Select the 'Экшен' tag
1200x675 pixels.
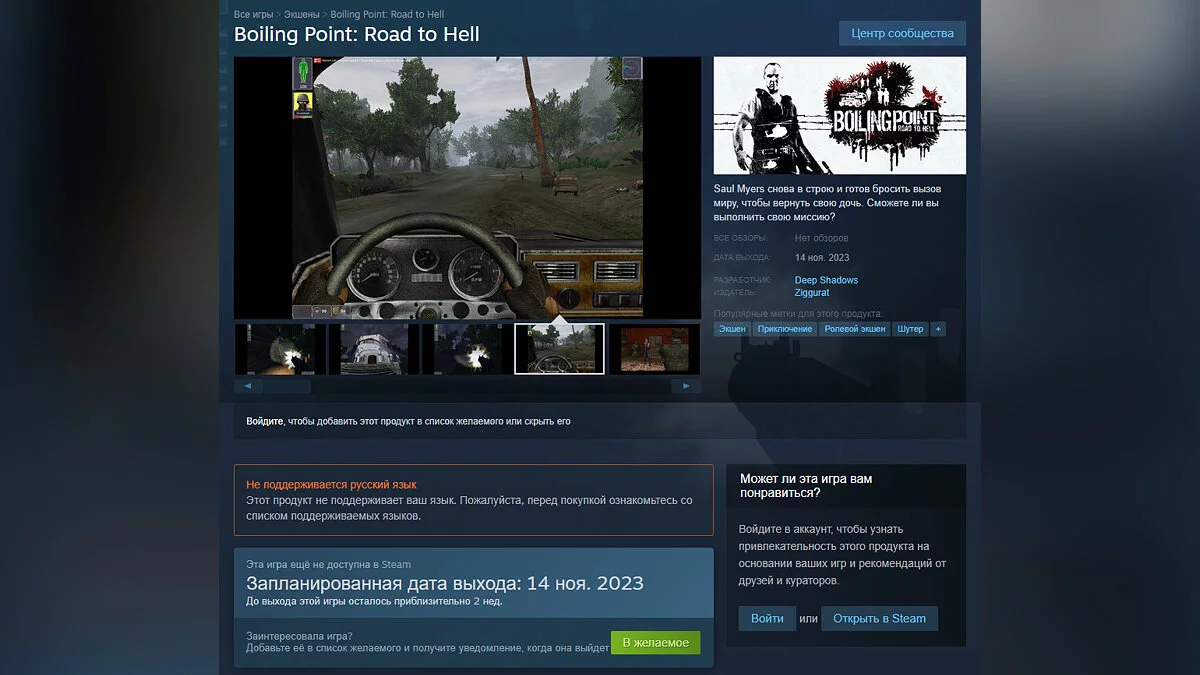(732, 329)
